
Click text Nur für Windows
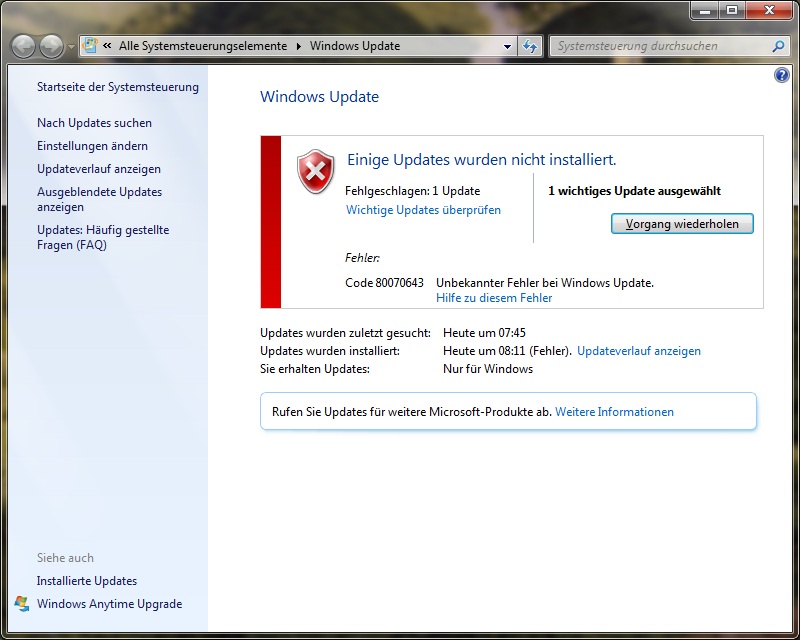tap(488, 369)
